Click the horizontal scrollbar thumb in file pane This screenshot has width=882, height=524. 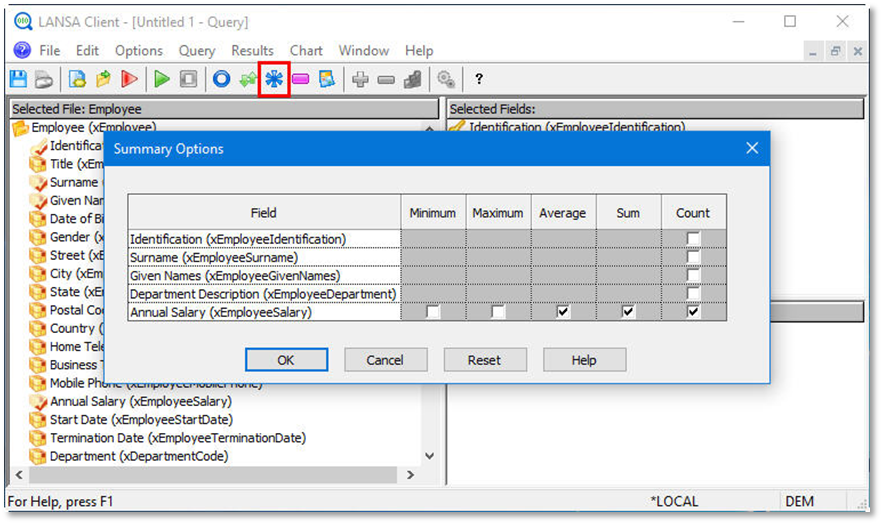tap(213, 475)
